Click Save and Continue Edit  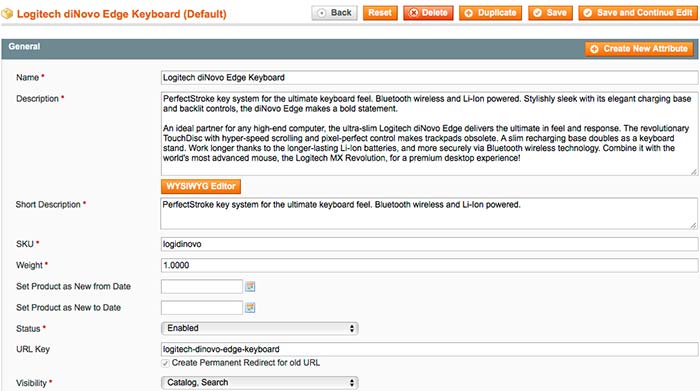coord(638,13)
